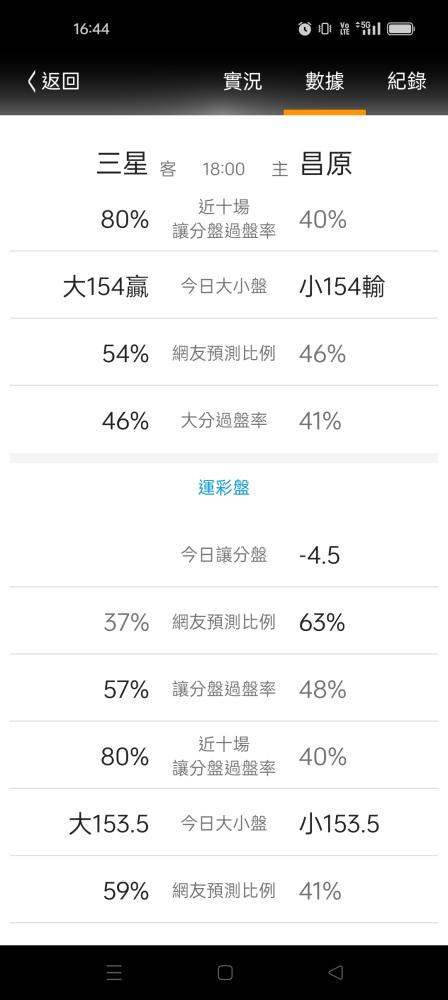Tap the battery status icon

click(x=401, y=29)
